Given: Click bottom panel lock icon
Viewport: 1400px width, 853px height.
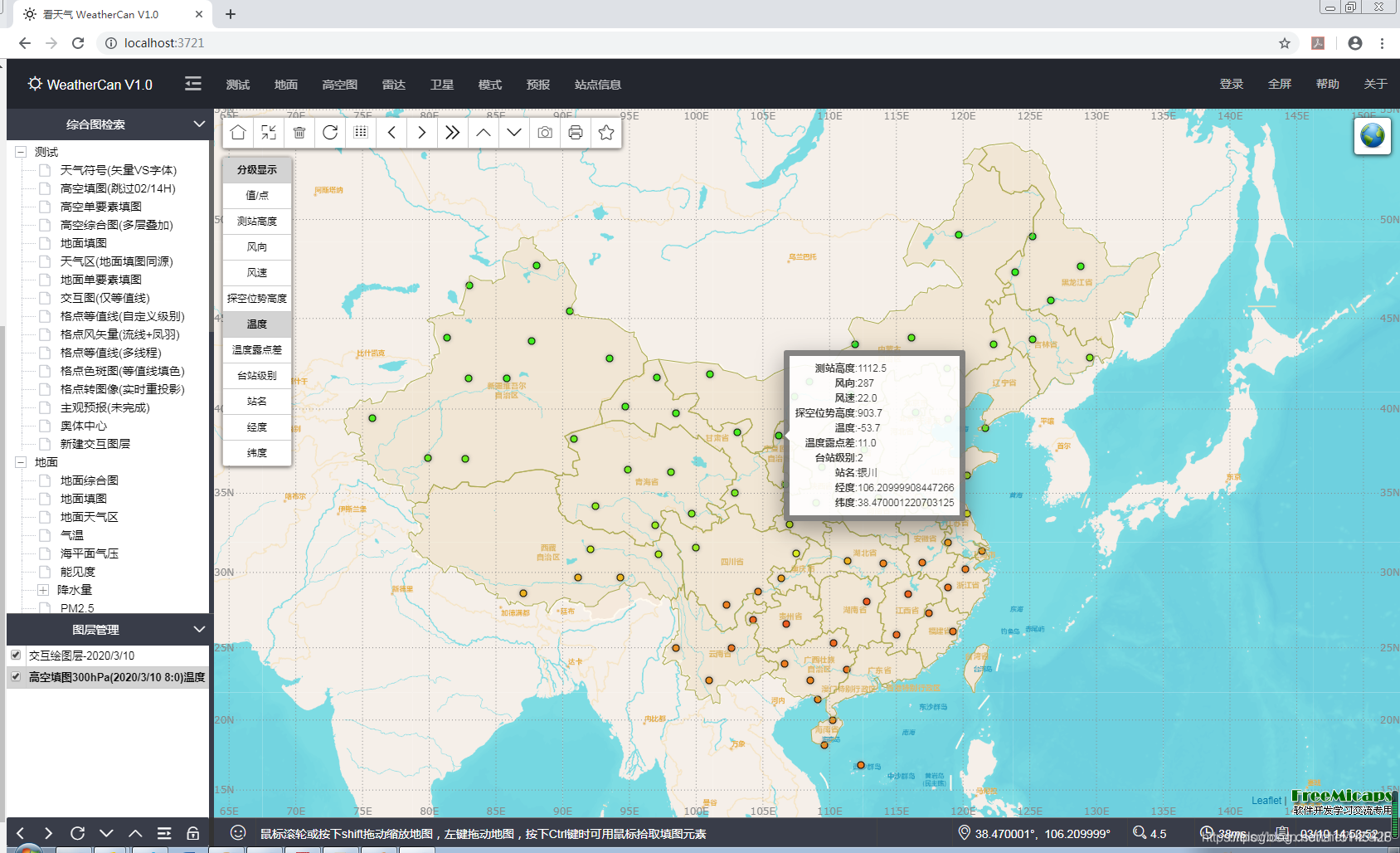Looking at the screenshot, I should pos(192,833).
